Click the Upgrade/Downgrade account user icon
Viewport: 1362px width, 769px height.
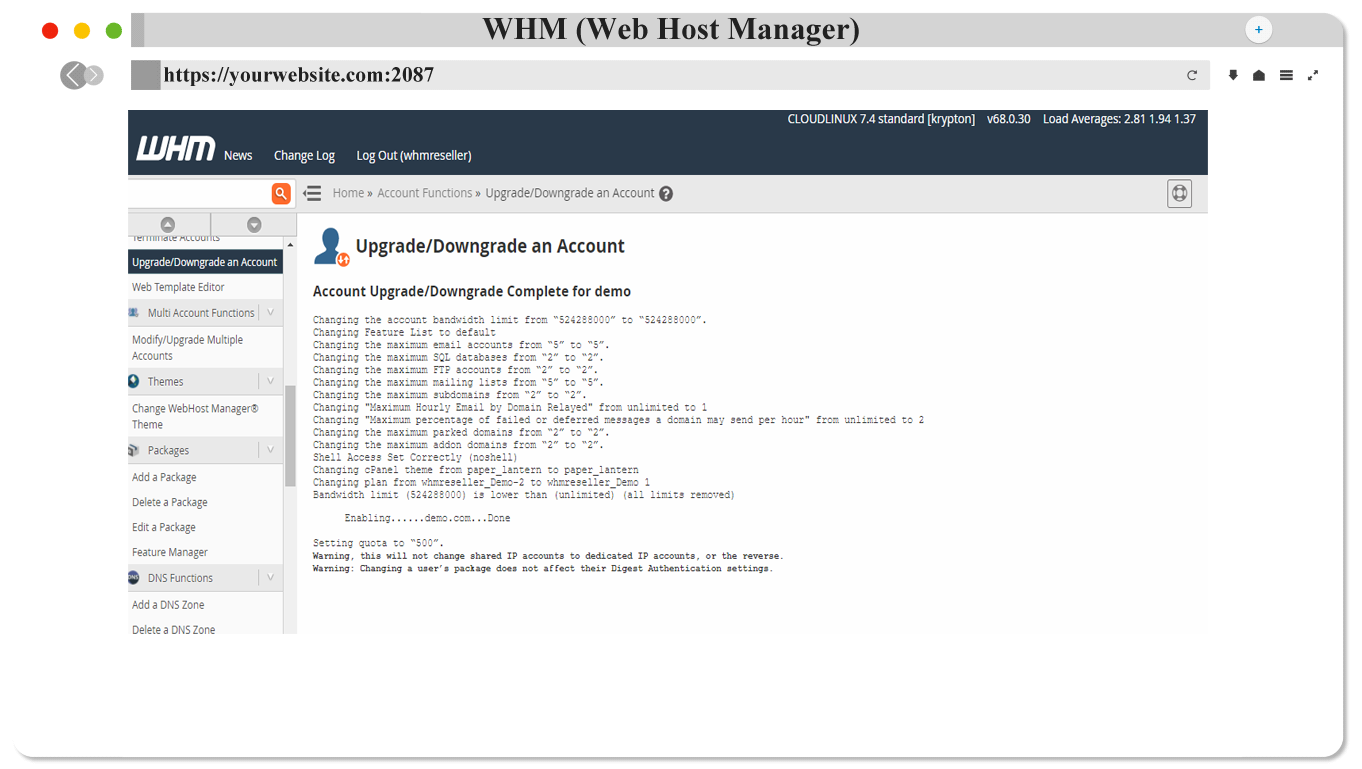point(331,247)
